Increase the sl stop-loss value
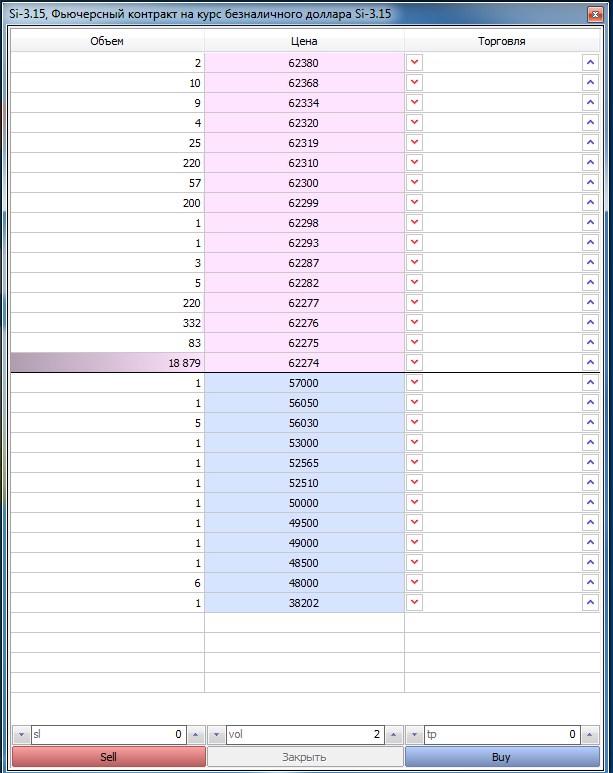The image size is (613, 773). point(196,735)
